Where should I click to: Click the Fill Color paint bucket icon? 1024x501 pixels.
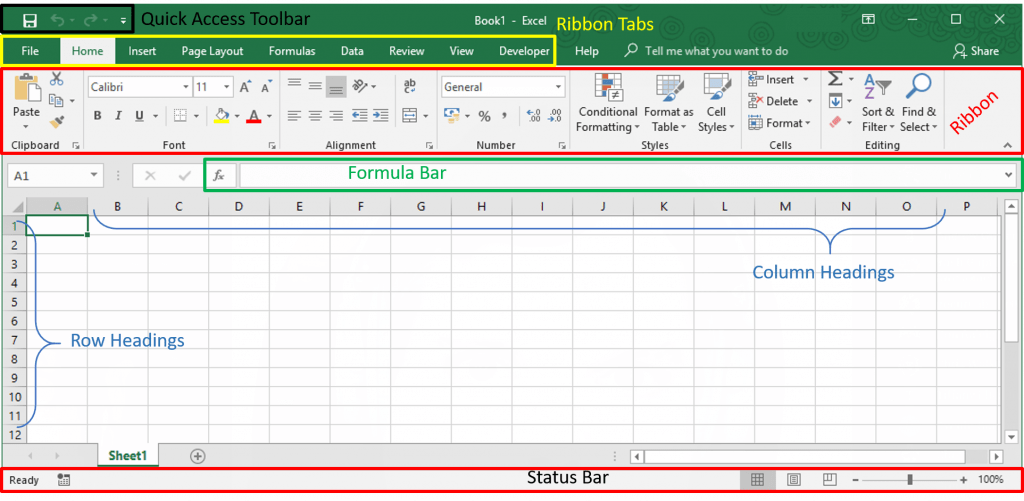coord(222,116)
